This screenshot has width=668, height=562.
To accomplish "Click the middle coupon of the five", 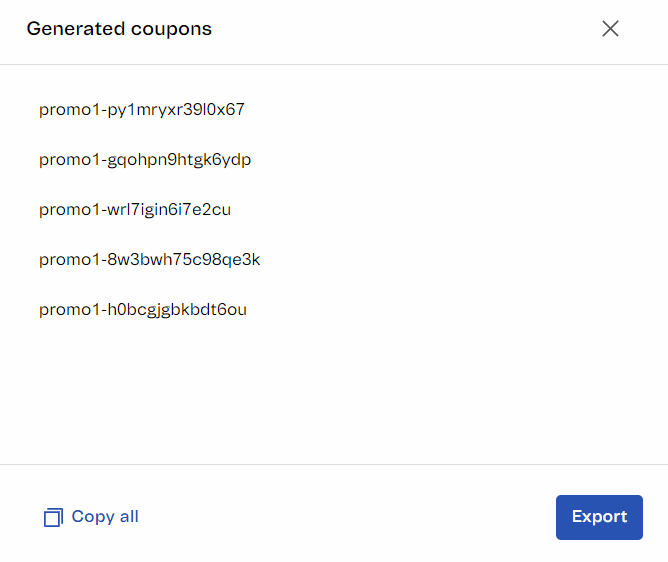I will (135, 210).
